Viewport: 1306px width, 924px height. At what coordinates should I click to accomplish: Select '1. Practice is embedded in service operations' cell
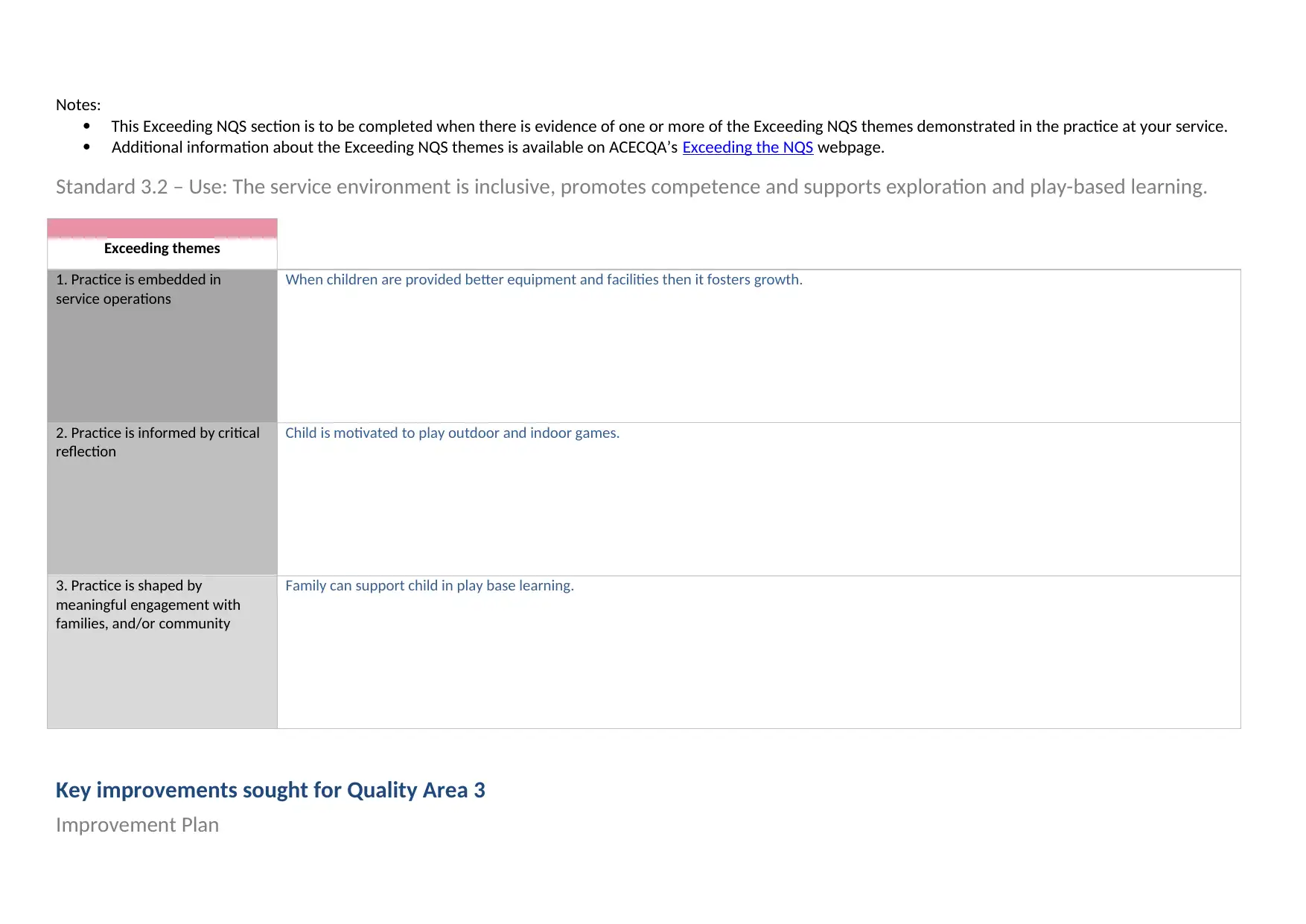coord(162,346)
